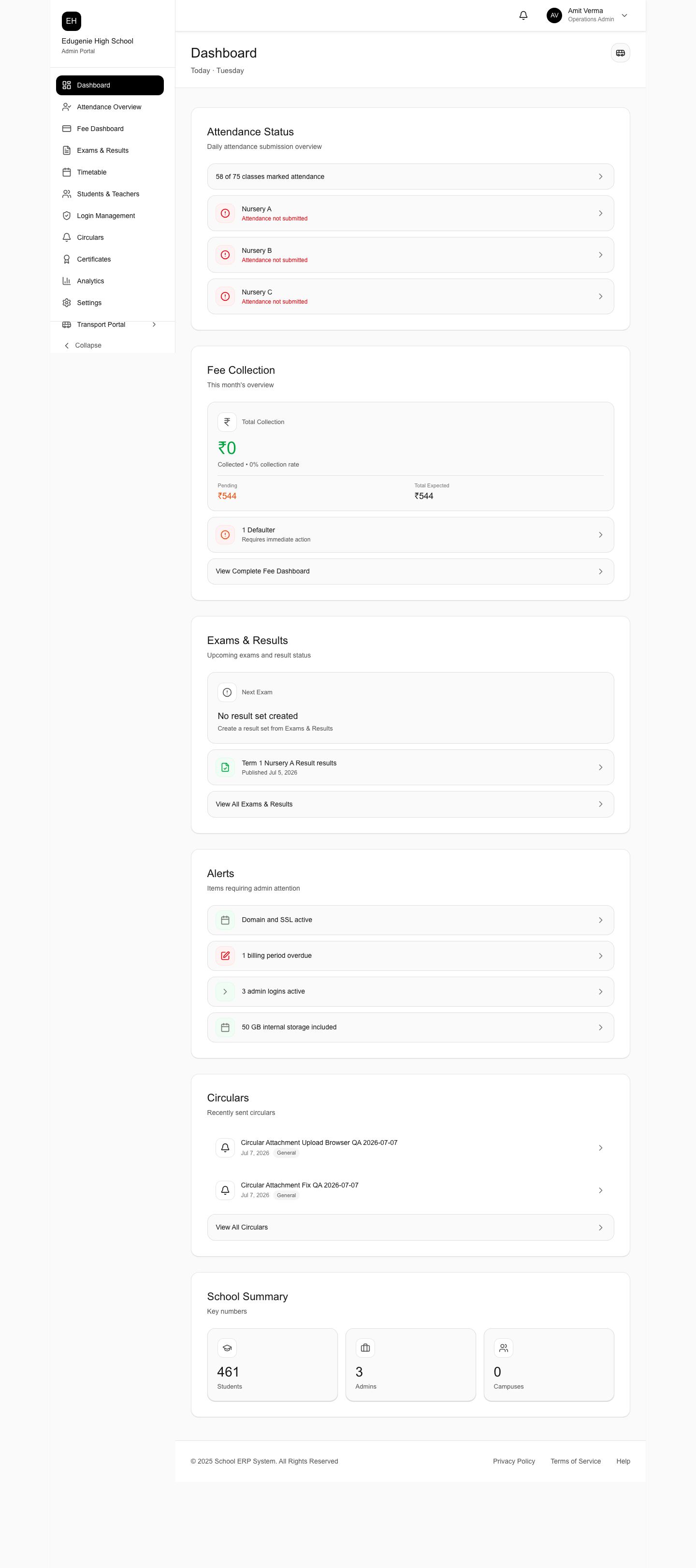Open notifications bell in top bar
696x1568 pixels.
coord(523,15)
